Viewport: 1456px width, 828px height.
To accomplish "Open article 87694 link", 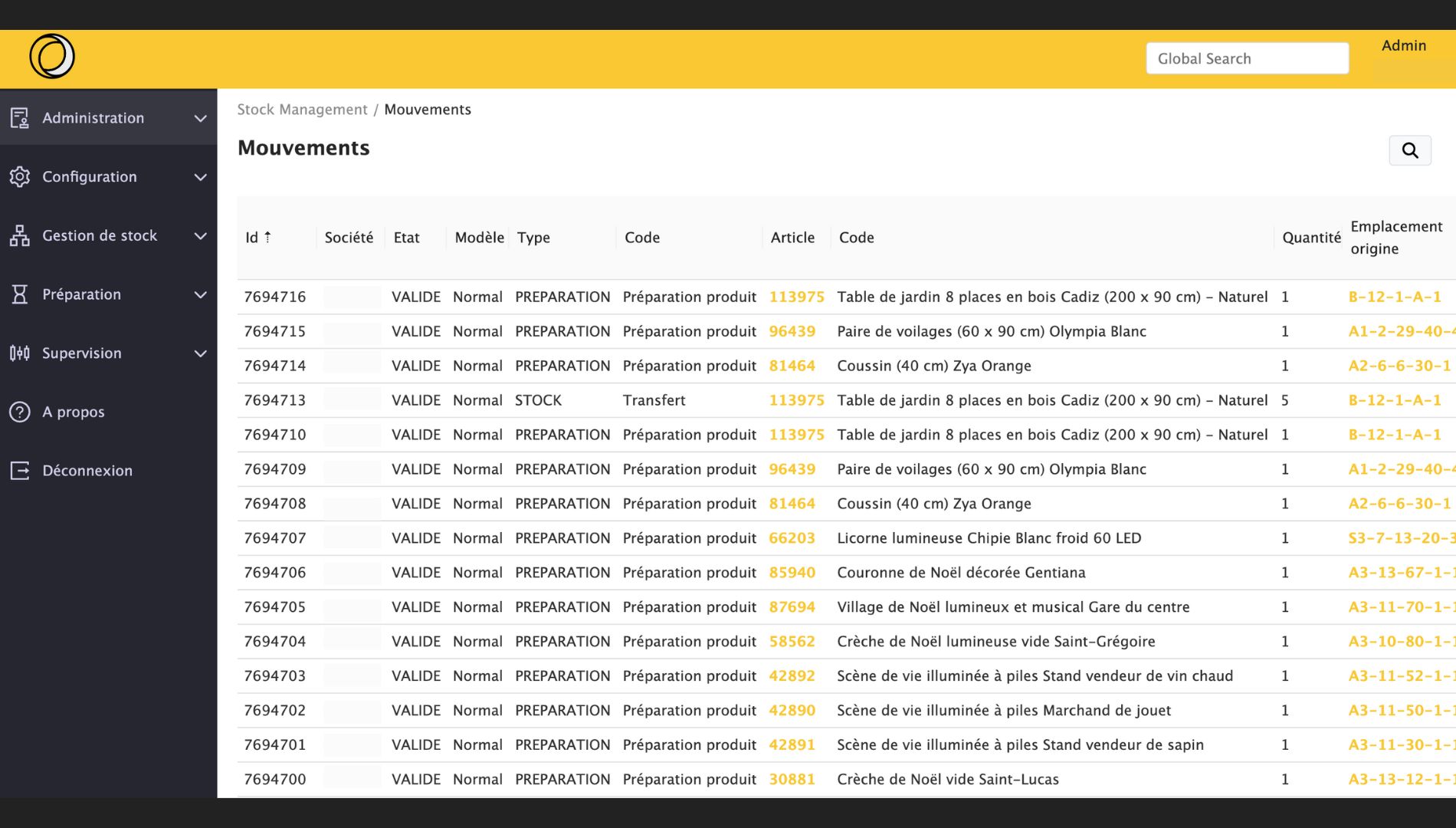I will click(x=792, y=607).
